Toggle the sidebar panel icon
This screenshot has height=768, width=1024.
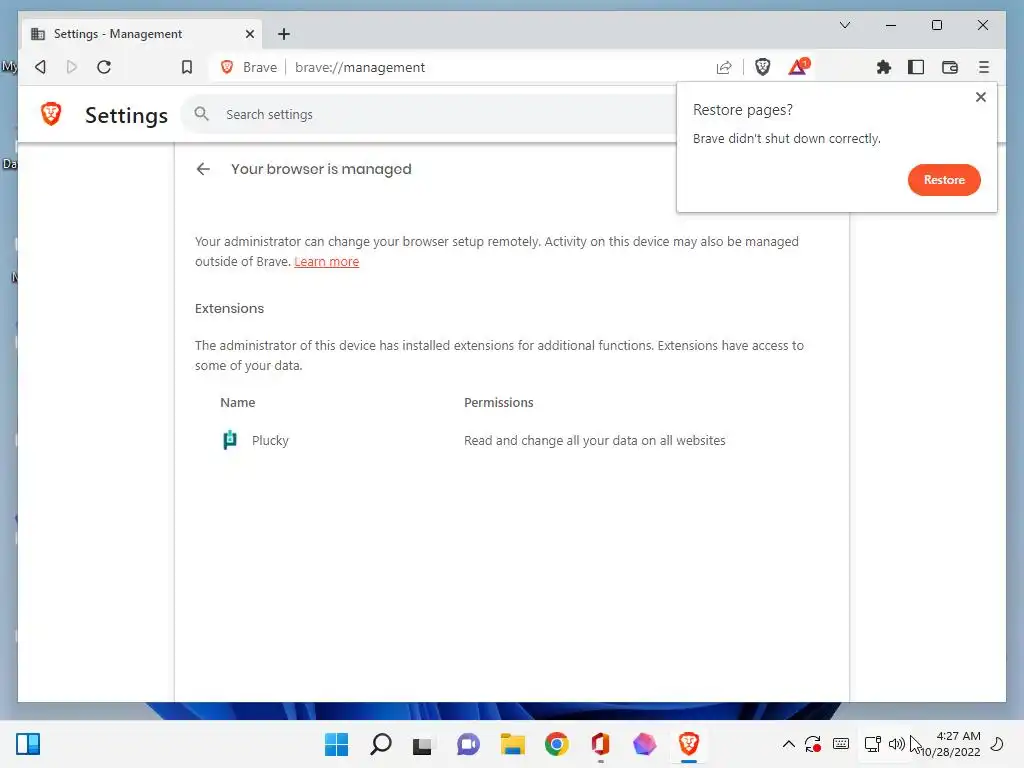click(x=916, y=67)
